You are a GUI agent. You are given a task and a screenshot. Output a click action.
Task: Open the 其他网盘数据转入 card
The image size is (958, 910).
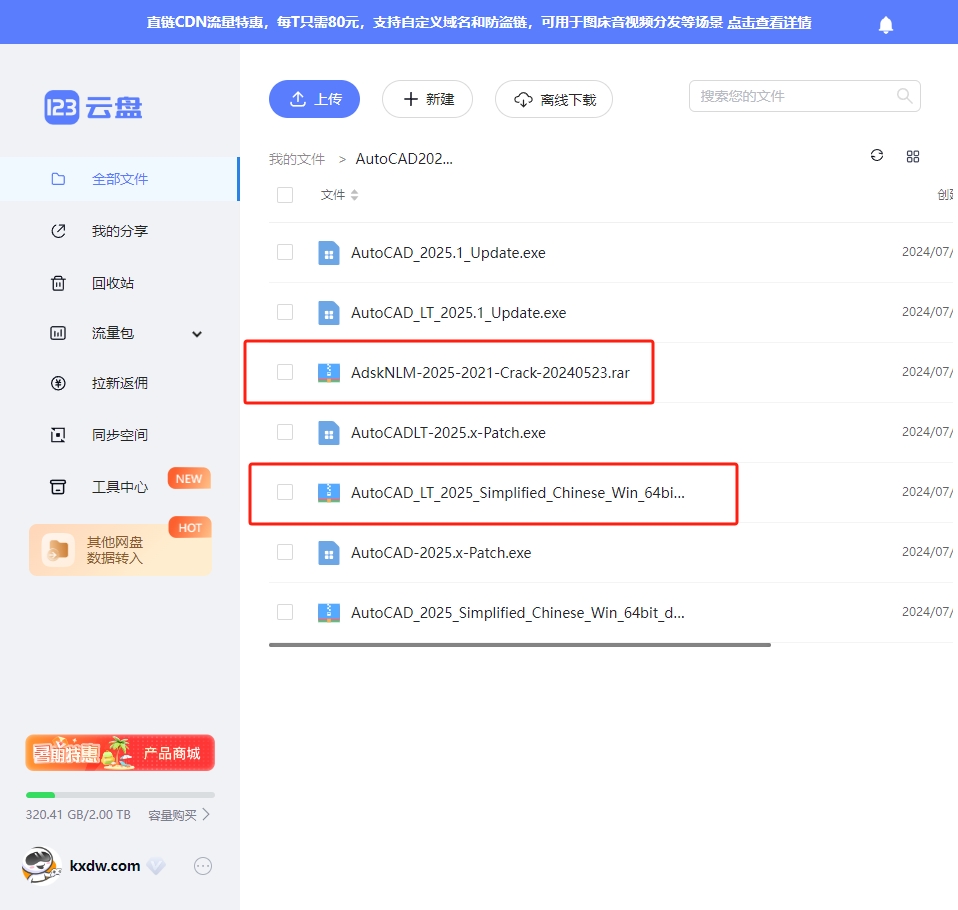pyautogui.click(x=120, y=549)
